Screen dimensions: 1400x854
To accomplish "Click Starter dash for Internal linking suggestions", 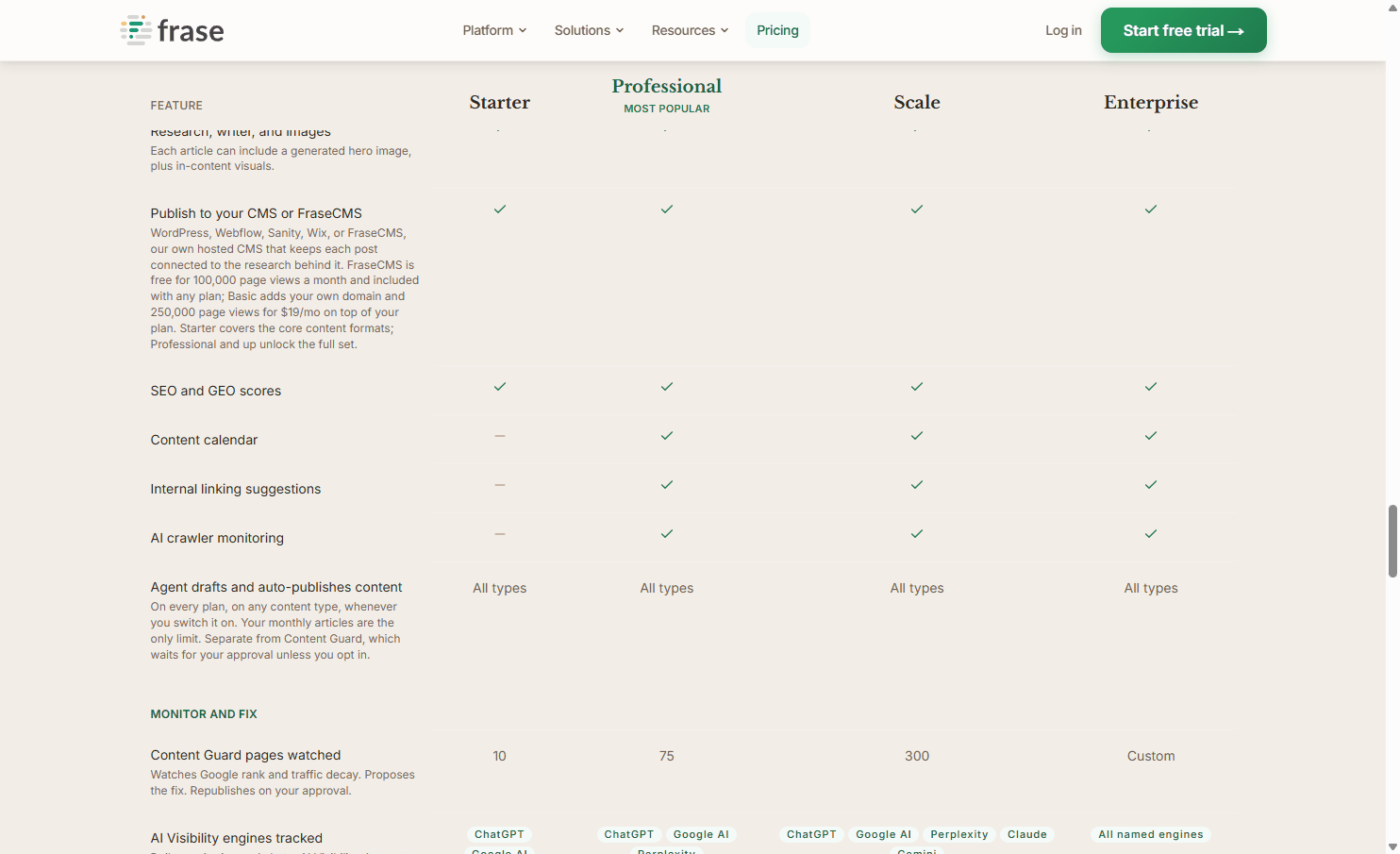I will tap(500, 485).
